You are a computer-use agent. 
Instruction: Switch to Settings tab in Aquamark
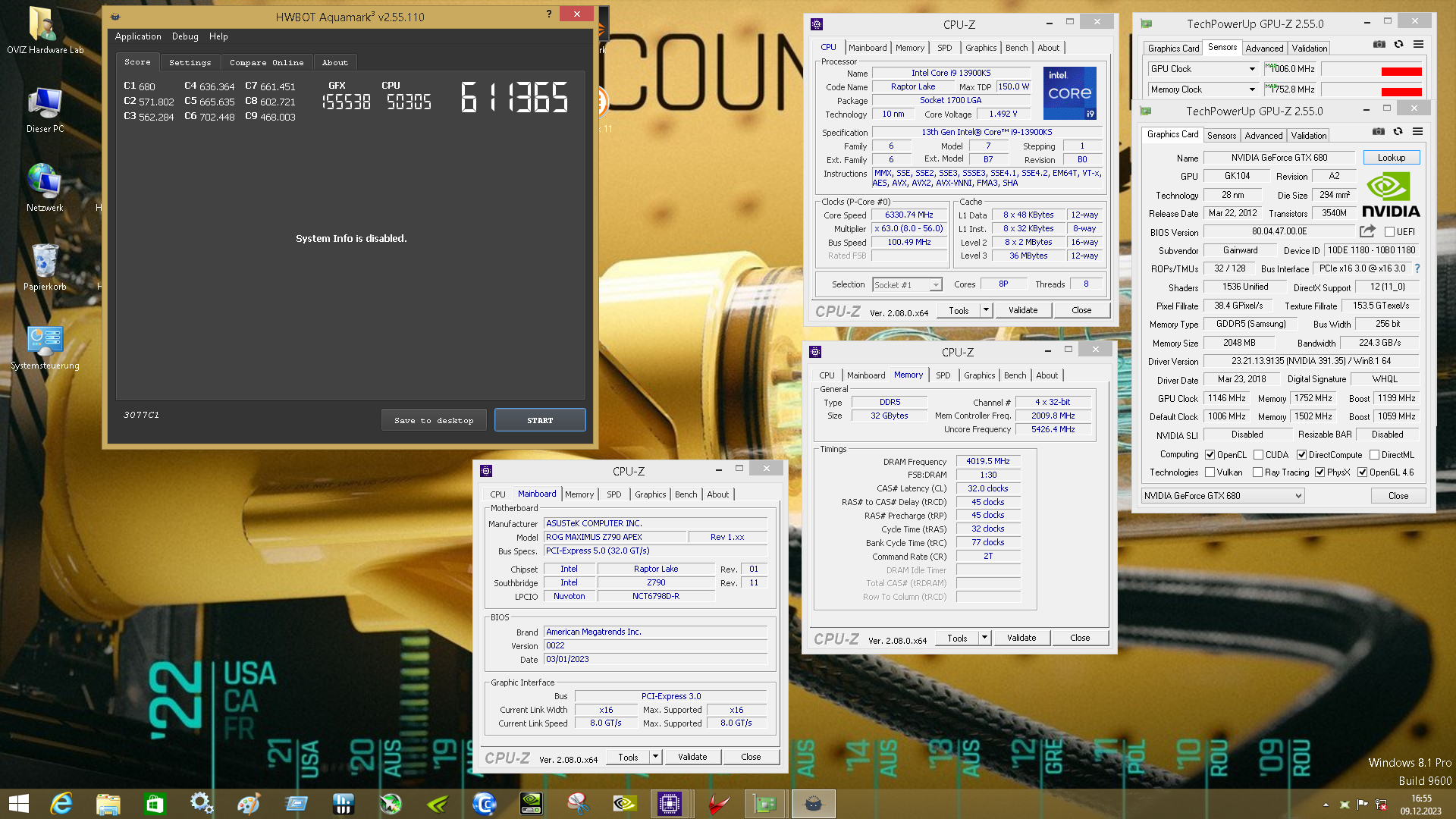pos(190,62)
